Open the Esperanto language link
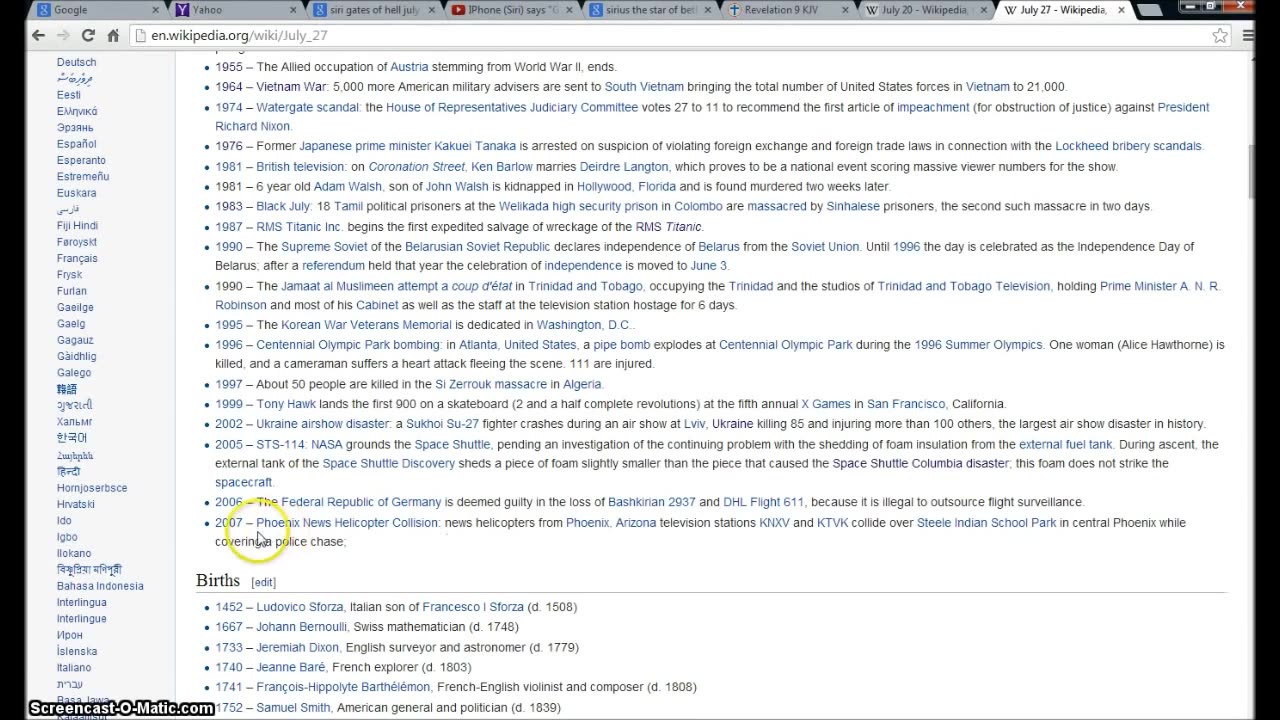Viewport: 1280px width, 720px height. pos(81,160)
